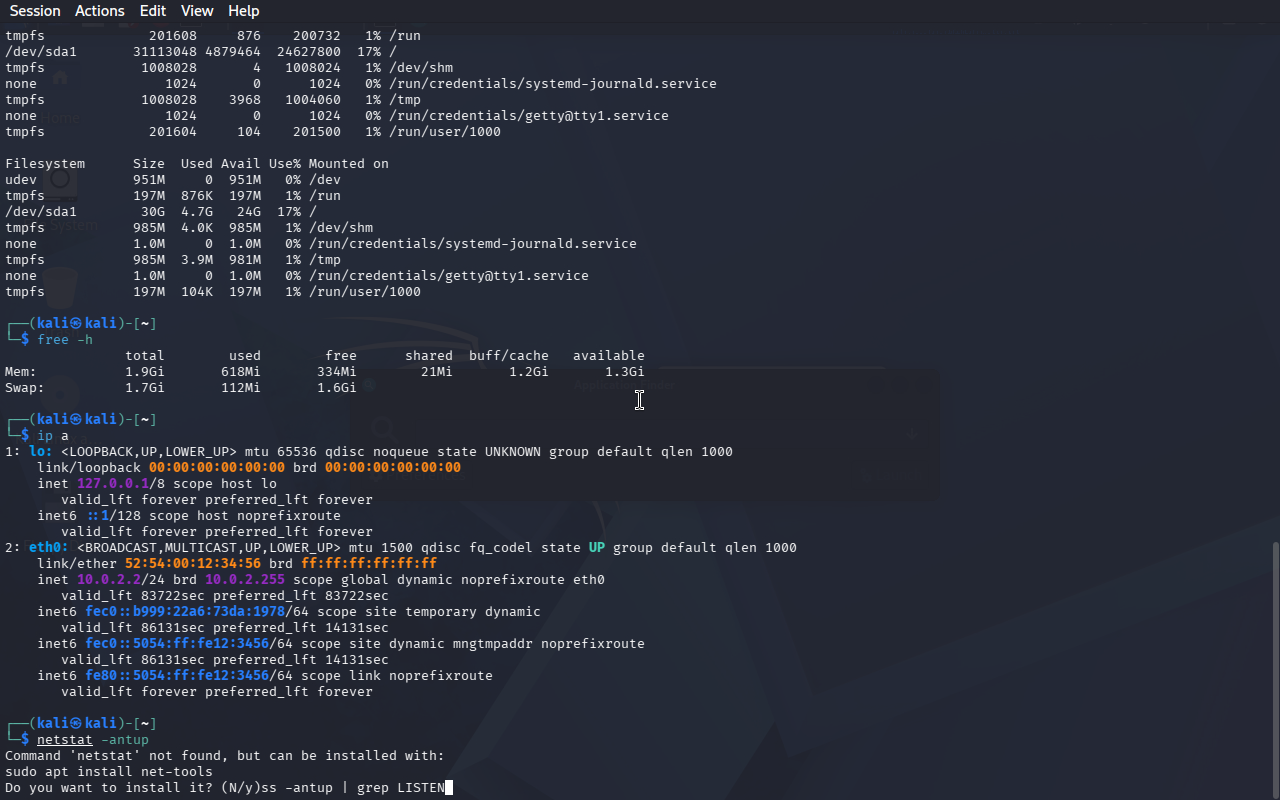Viewport: 1280px width, 800px height.
Task: Click the 'sudo apt install net-tools' line
Action: 109,772
